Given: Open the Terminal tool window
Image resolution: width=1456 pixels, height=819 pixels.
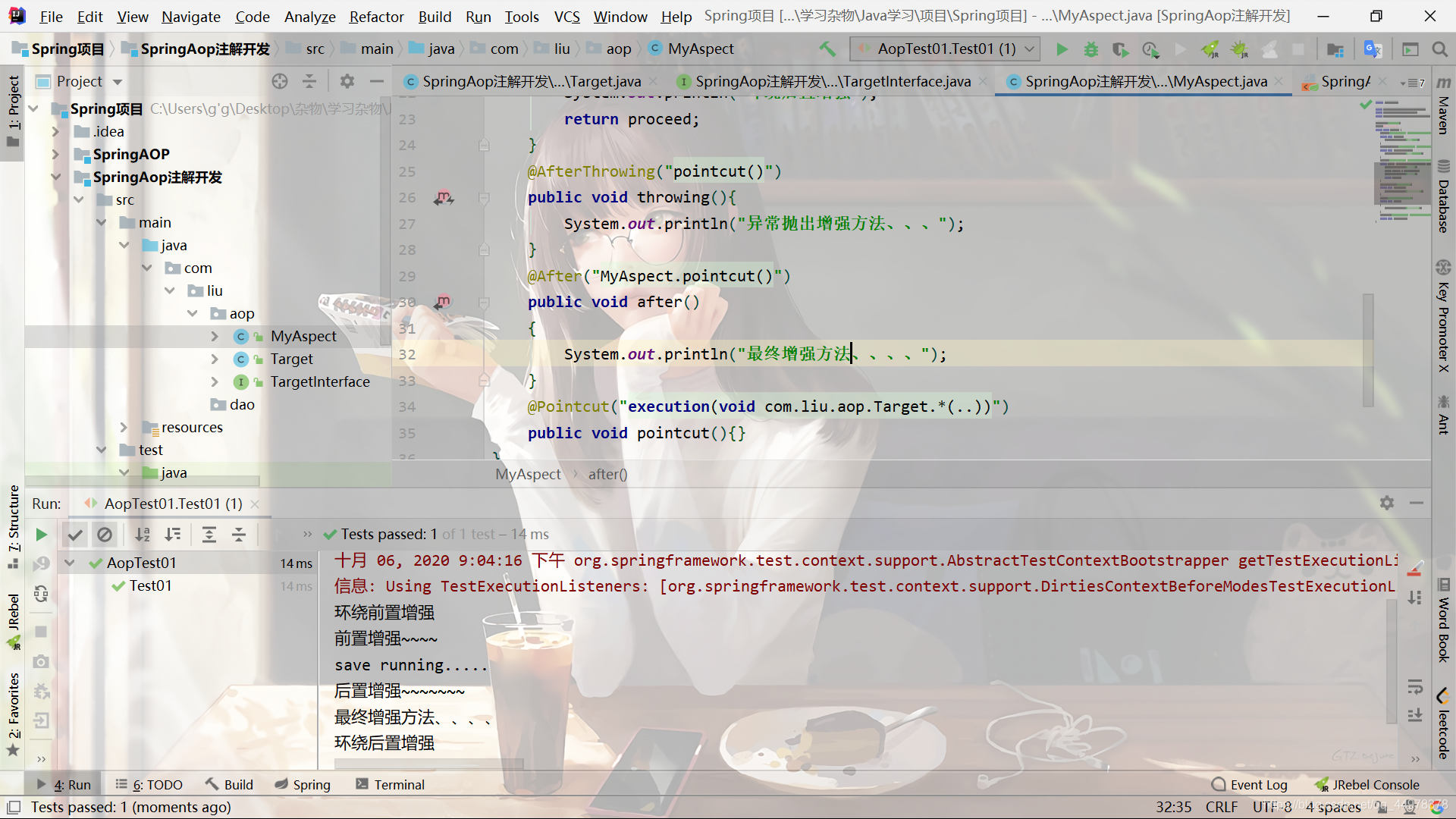Looking at the screenshot, I should [x=391, y=785].
